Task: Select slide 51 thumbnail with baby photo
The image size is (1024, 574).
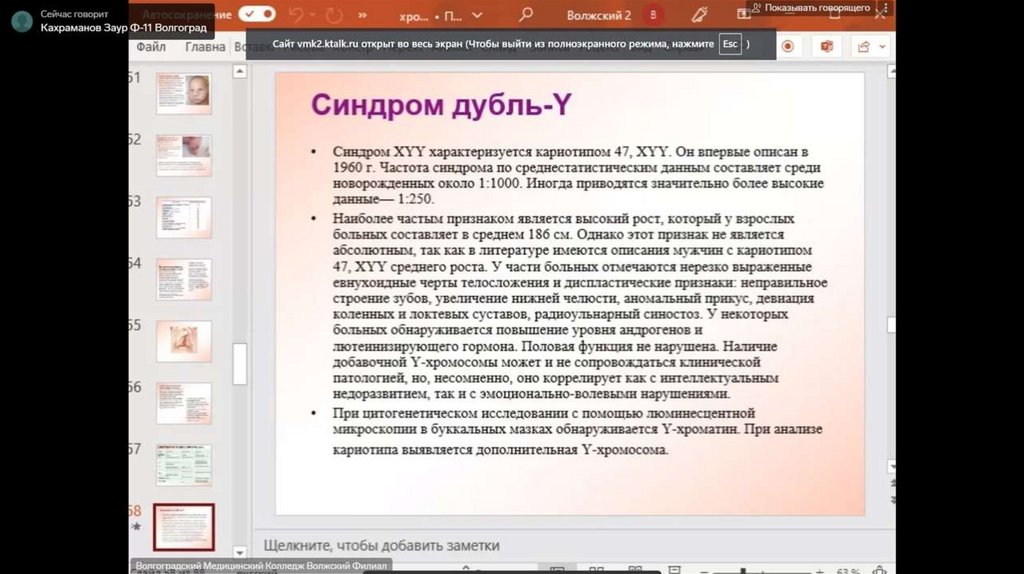Action: point(184,94)
